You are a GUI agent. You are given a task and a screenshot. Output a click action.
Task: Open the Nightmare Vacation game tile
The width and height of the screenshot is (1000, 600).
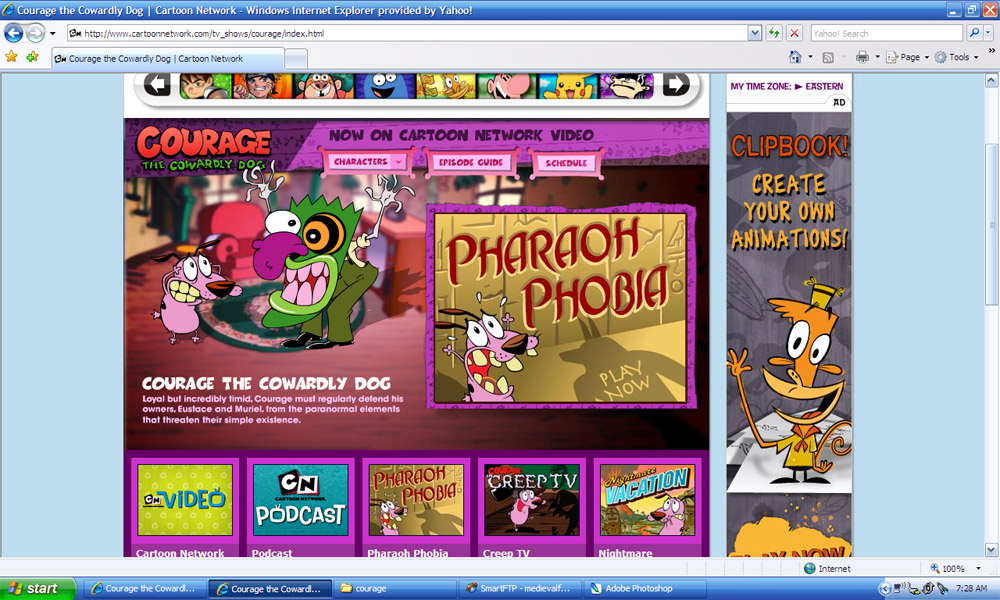647,499
